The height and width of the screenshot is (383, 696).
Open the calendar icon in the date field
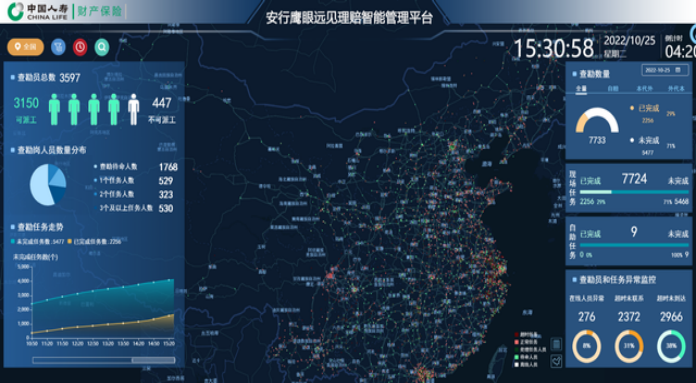pos(678,70)
